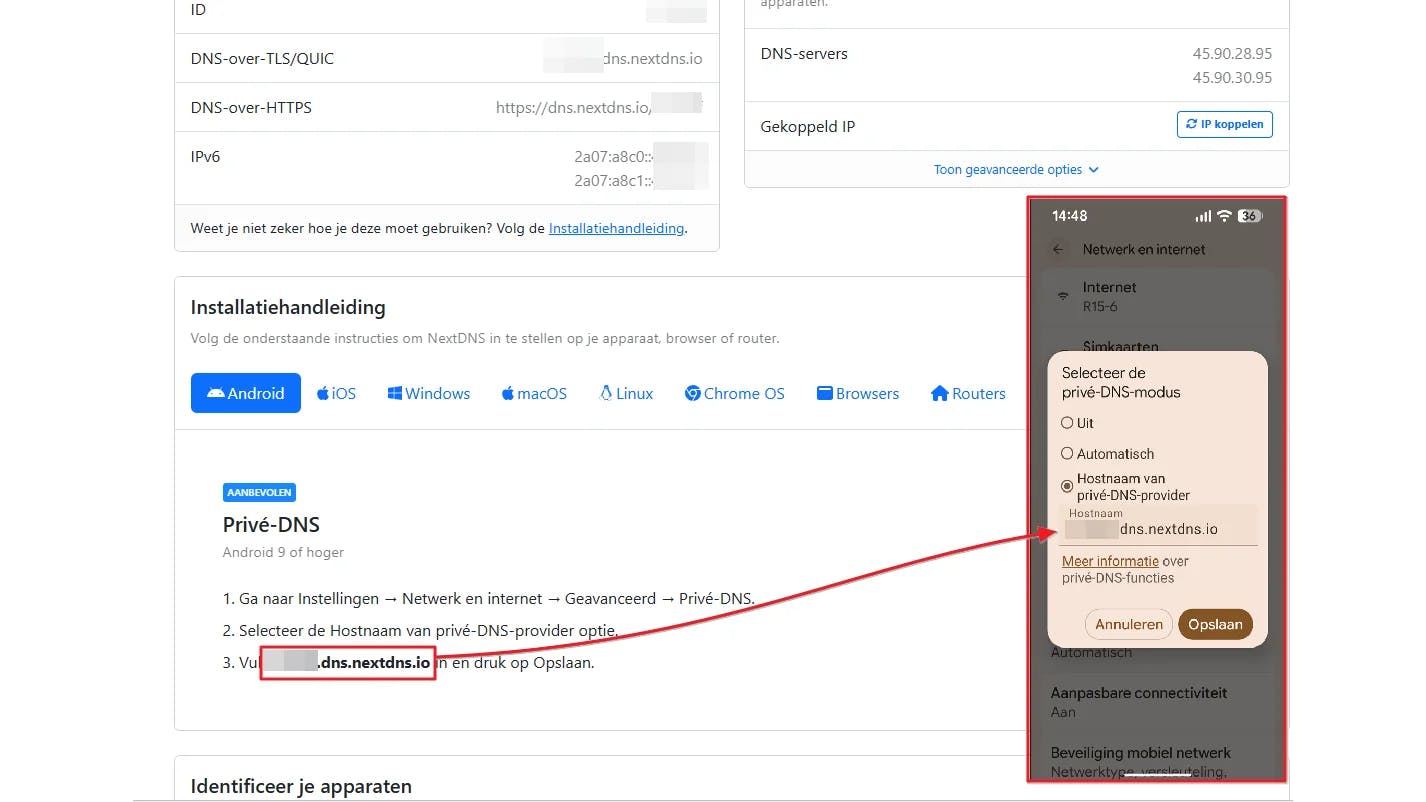Click the Identificeer je apparaten heading
The height and width of the screenshot is (802, 1426).
pyautogui.click(x=301, y=786)
